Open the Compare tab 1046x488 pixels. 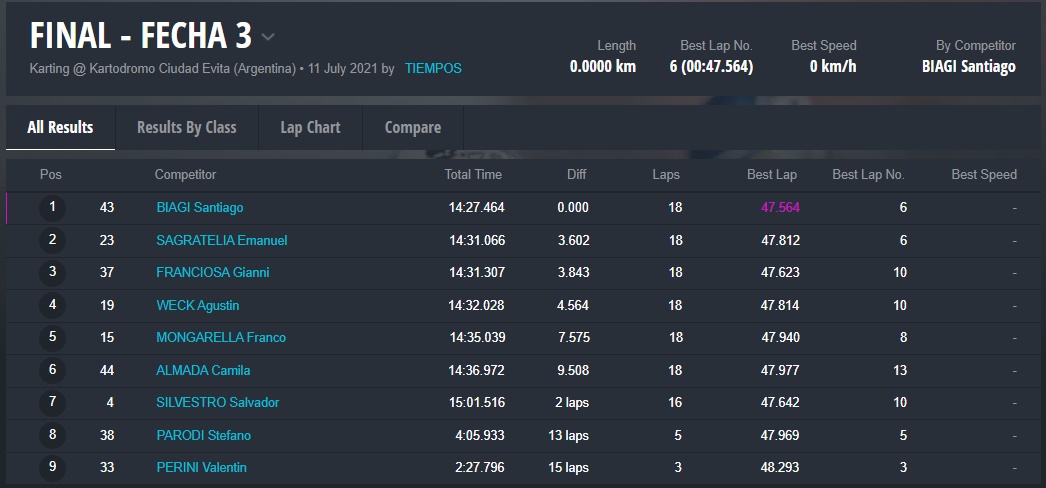coord(412,127)
